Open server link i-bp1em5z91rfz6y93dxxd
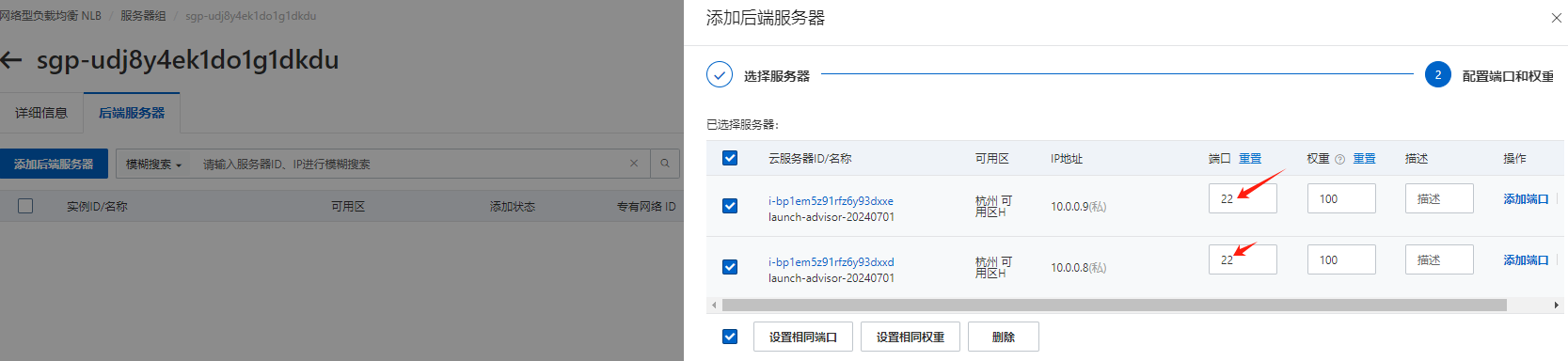 coord(831,262)
